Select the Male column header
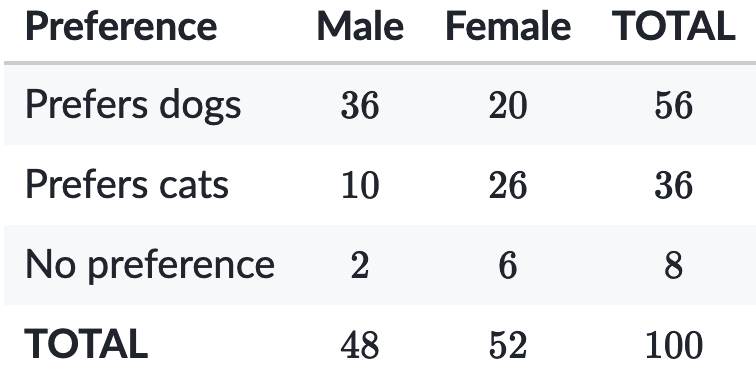The image size is (756, 372). (360, 27)
